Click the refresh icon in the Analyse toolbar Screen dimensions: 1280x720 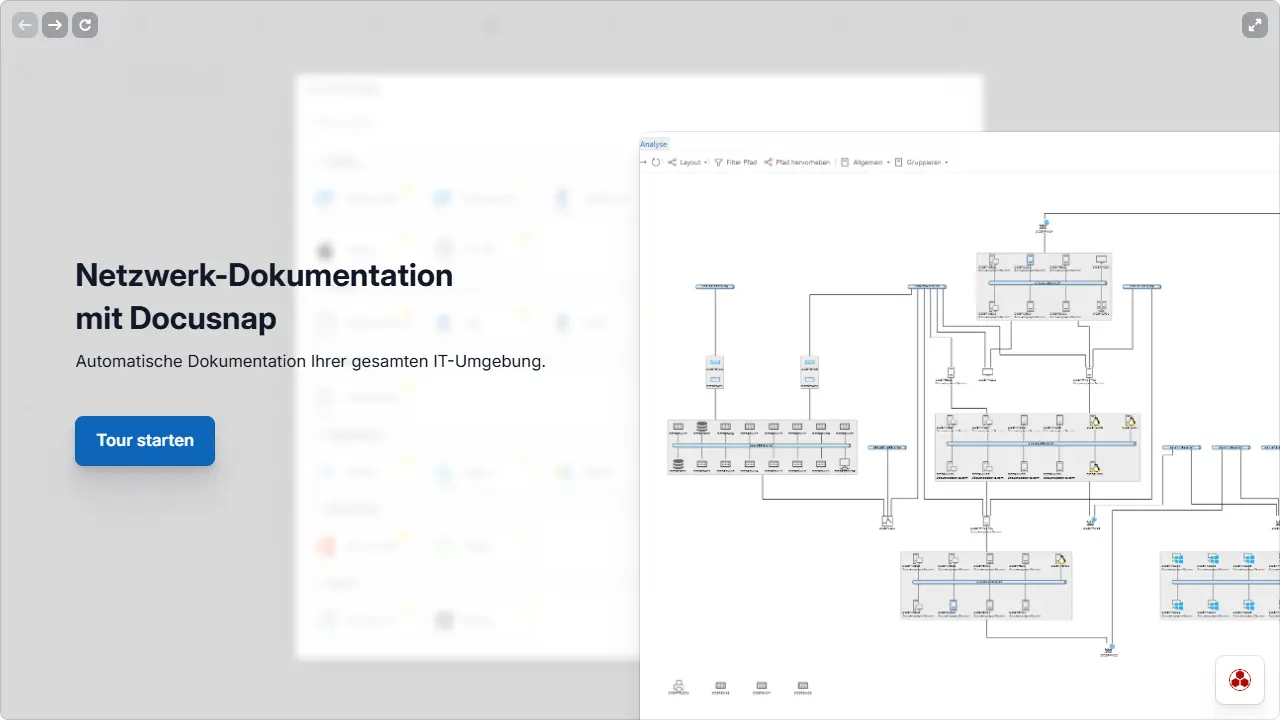point(656,162)
